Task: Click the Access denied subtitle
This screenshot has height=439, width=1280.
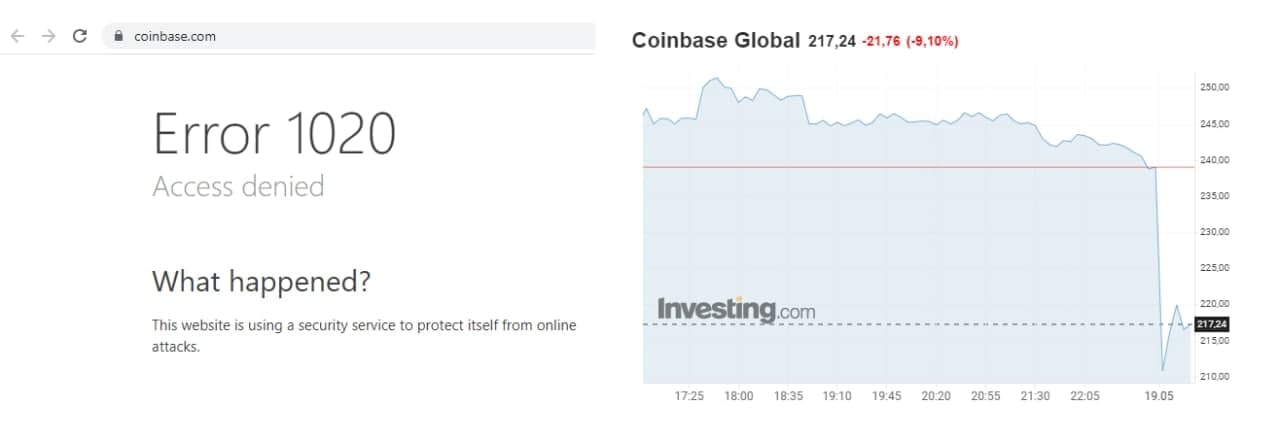Action: [x=238, y=186]
